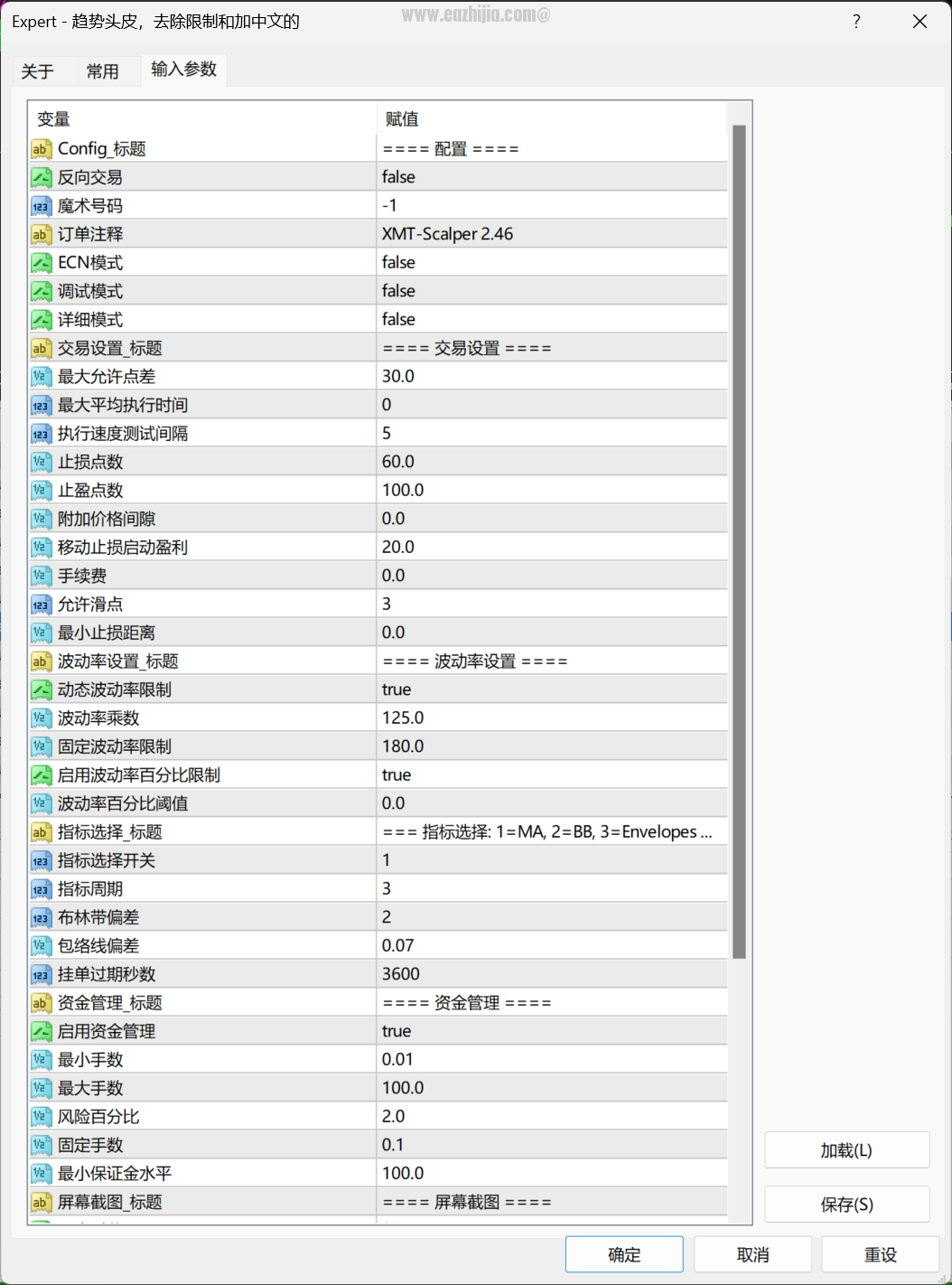The width and height of the screenshot is (952, 1285).
Task: Select the 输入参数 tab
Action: (x=183, y=70)
